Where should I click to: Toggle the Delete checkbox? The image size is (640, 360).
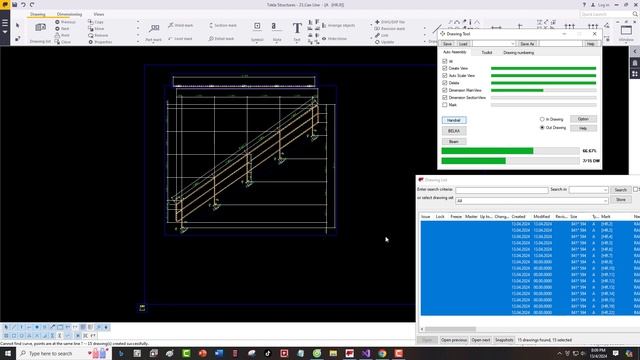pos(444,83)
